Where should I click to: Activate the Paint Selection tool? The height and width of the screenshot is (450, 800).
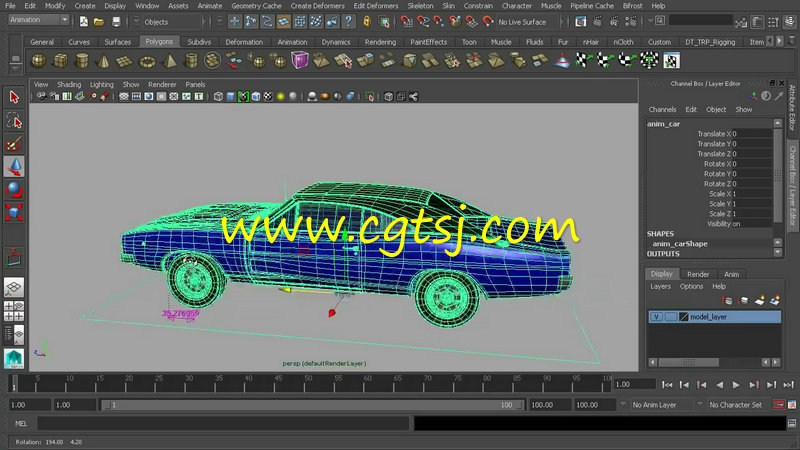[x=14, y=144]
